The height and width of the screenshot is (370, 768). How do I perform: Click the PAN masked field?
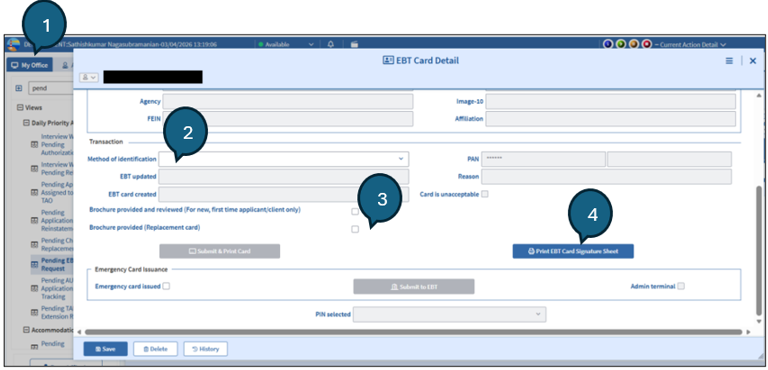(x=543, y=159)
